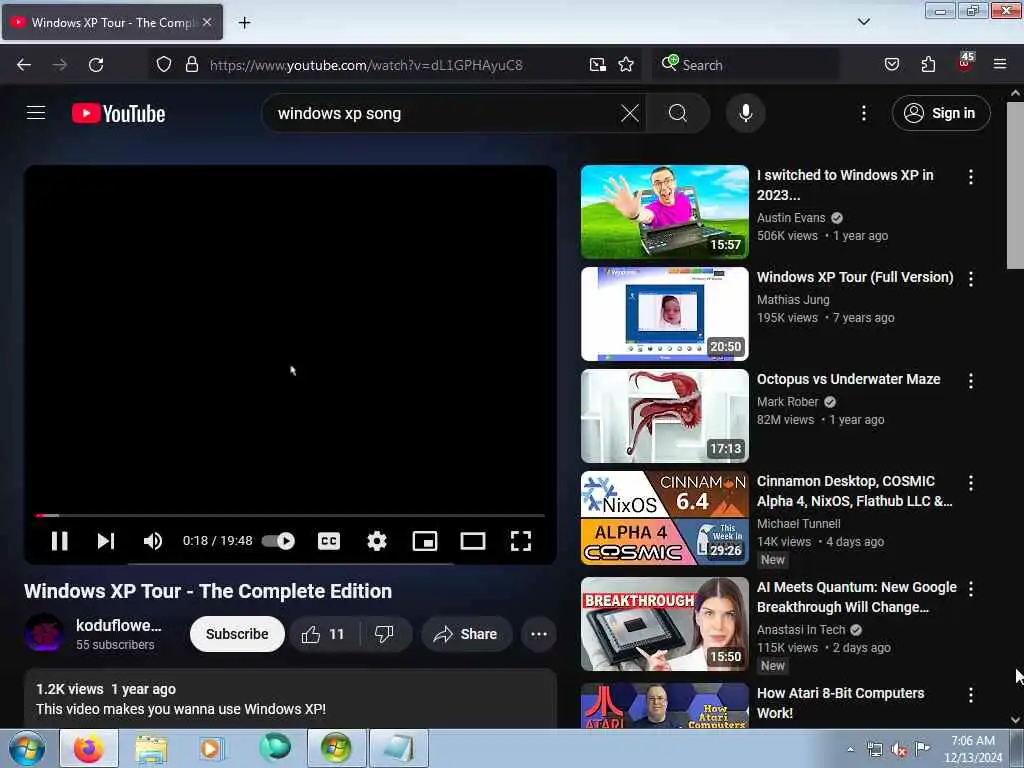Click Anastasi In Tech channel name

(801, 630)
